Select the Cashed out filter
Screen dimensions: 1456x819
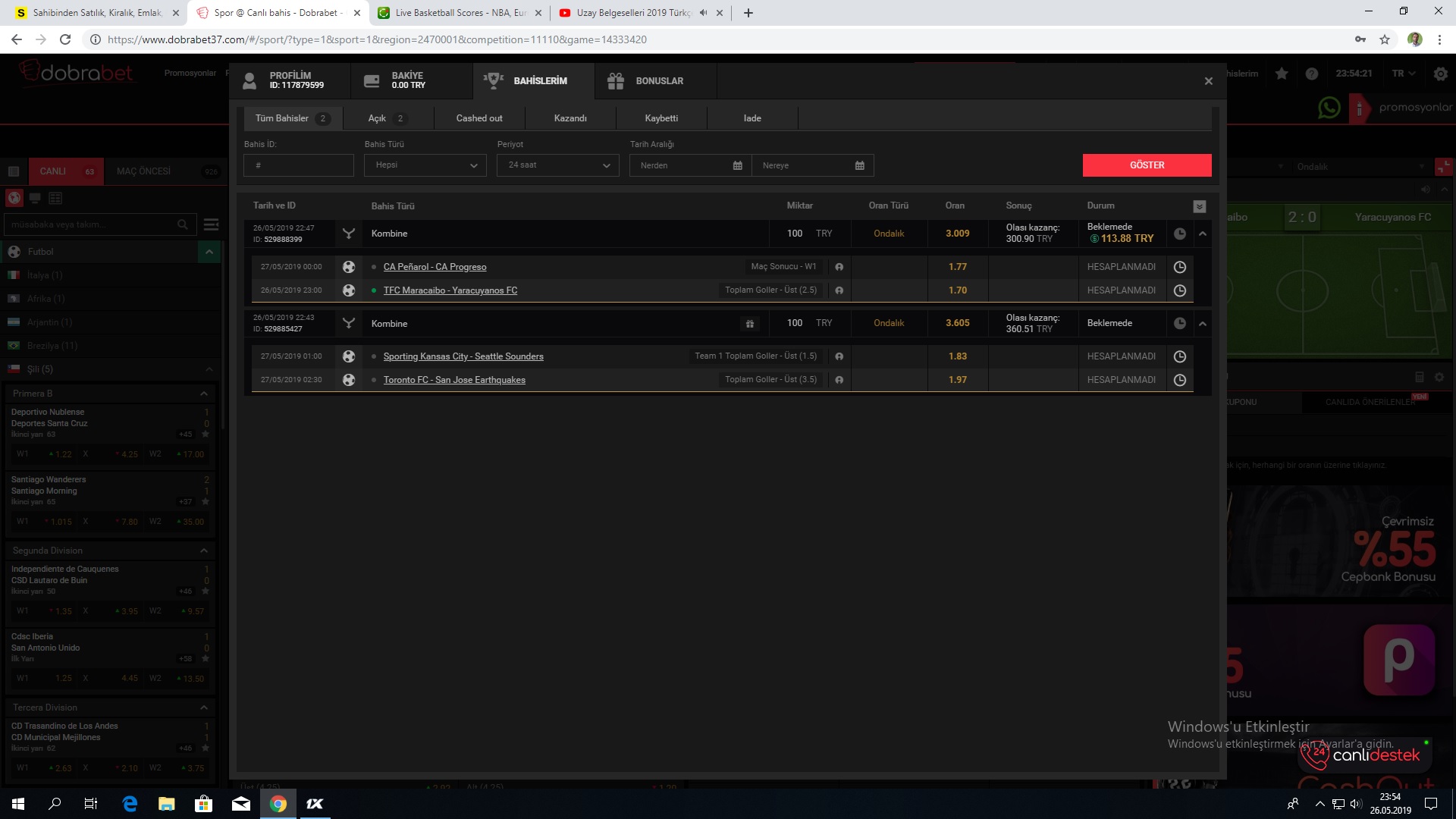(479, 118)
